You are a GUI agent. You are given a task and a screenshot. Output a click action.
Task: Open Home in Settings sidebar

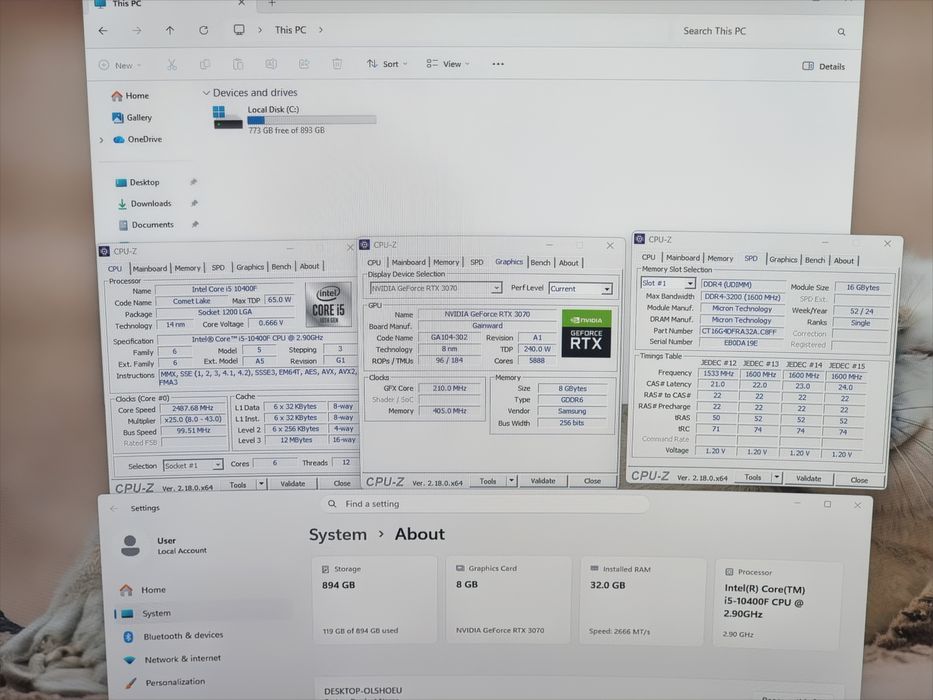click(143, 590)
